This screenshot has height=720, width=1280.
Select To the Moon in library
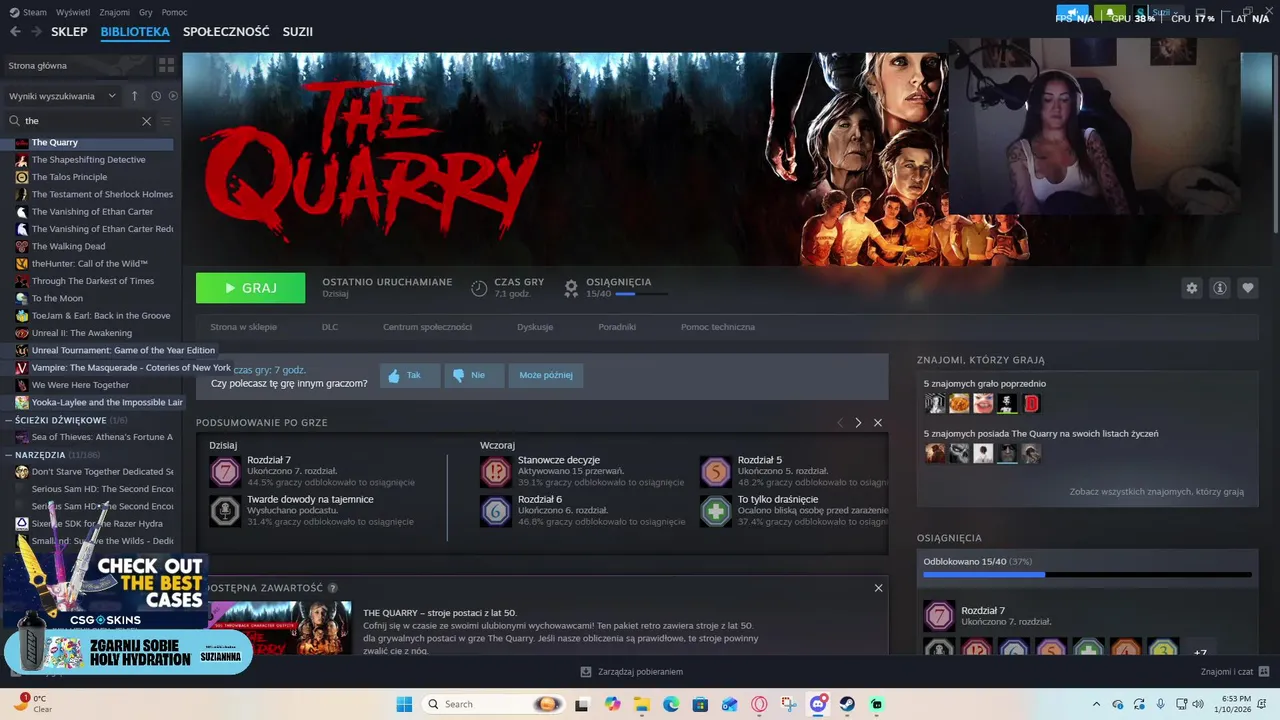pyautogui.click(x=57, y=298)
